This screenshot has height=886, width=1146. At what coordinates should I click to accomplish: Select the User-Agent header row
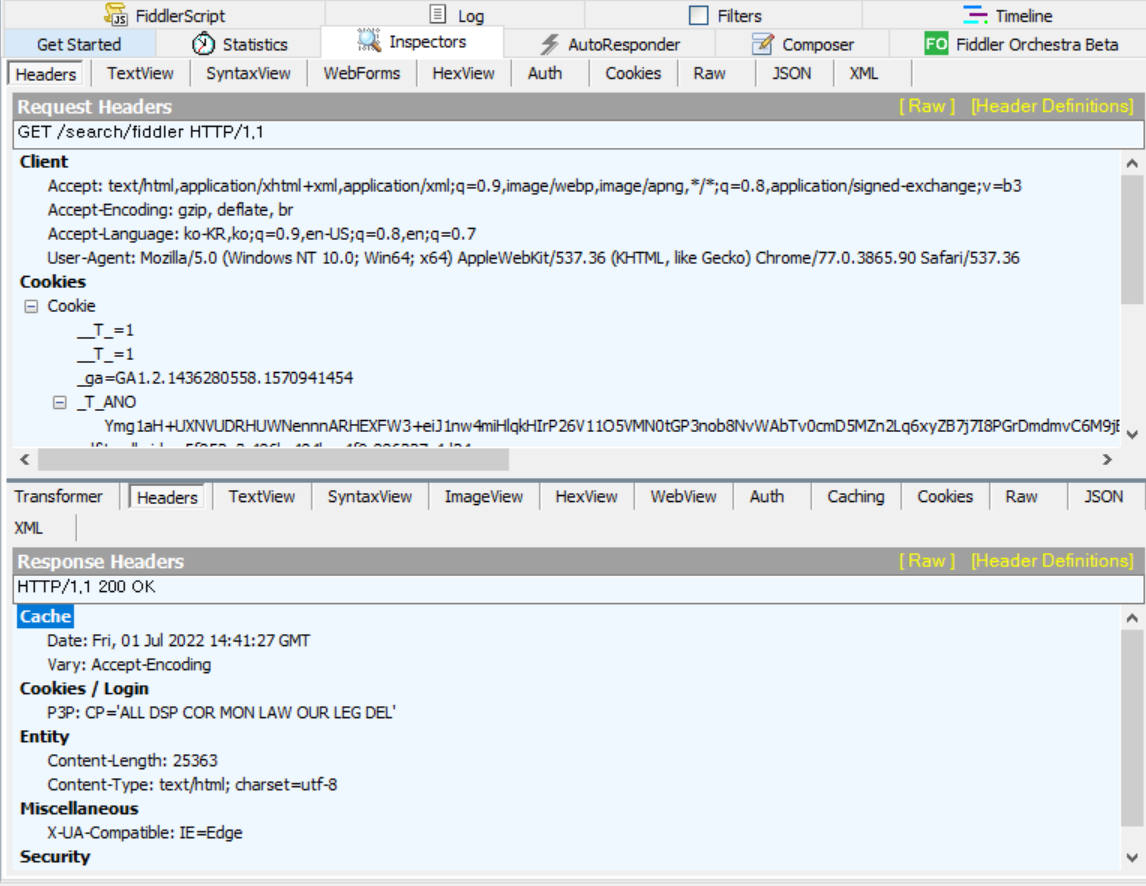[534, 259]
